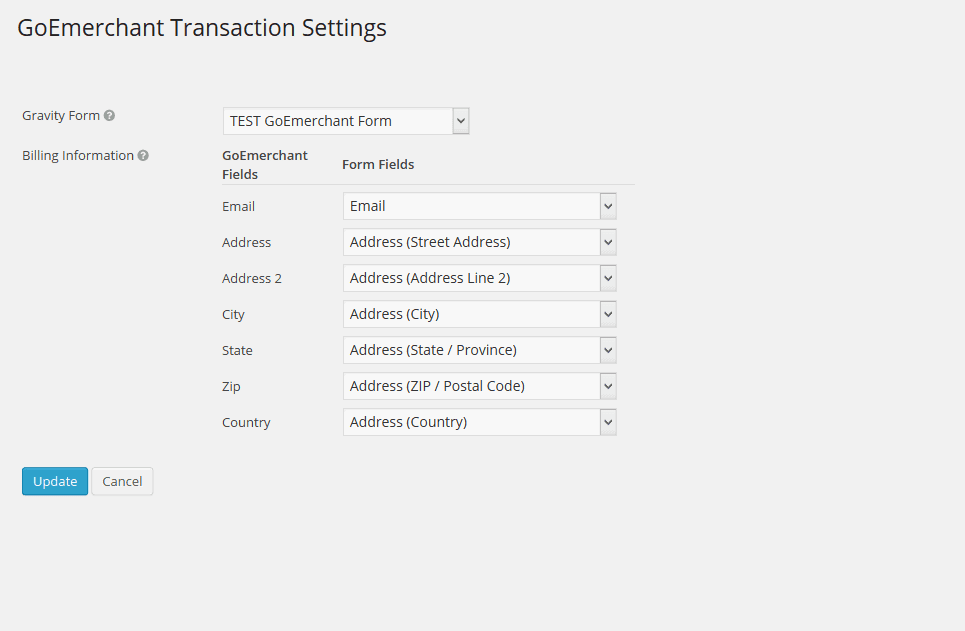Click the Gravity Form label text

pos(61,116)
